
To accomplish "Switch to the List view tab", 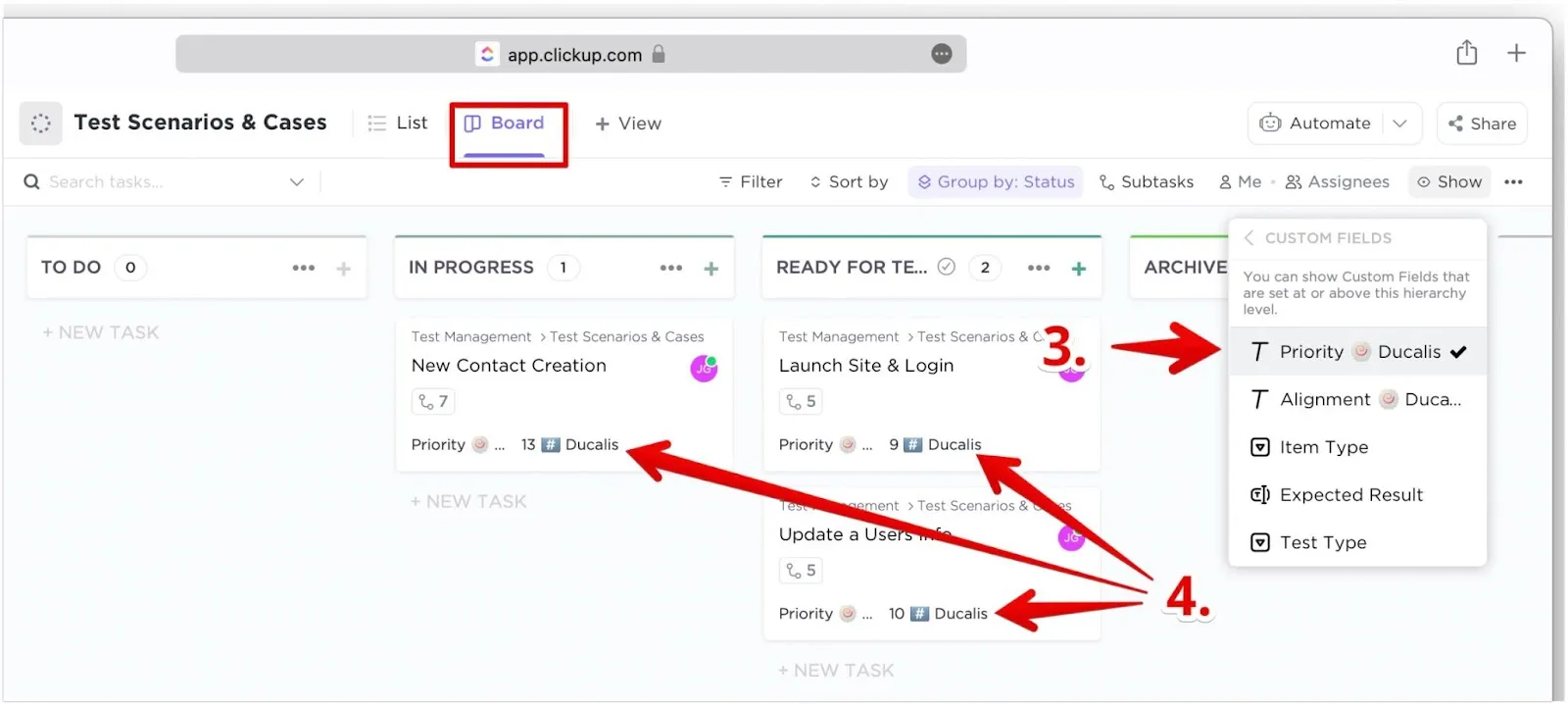I will pos(398,124).
